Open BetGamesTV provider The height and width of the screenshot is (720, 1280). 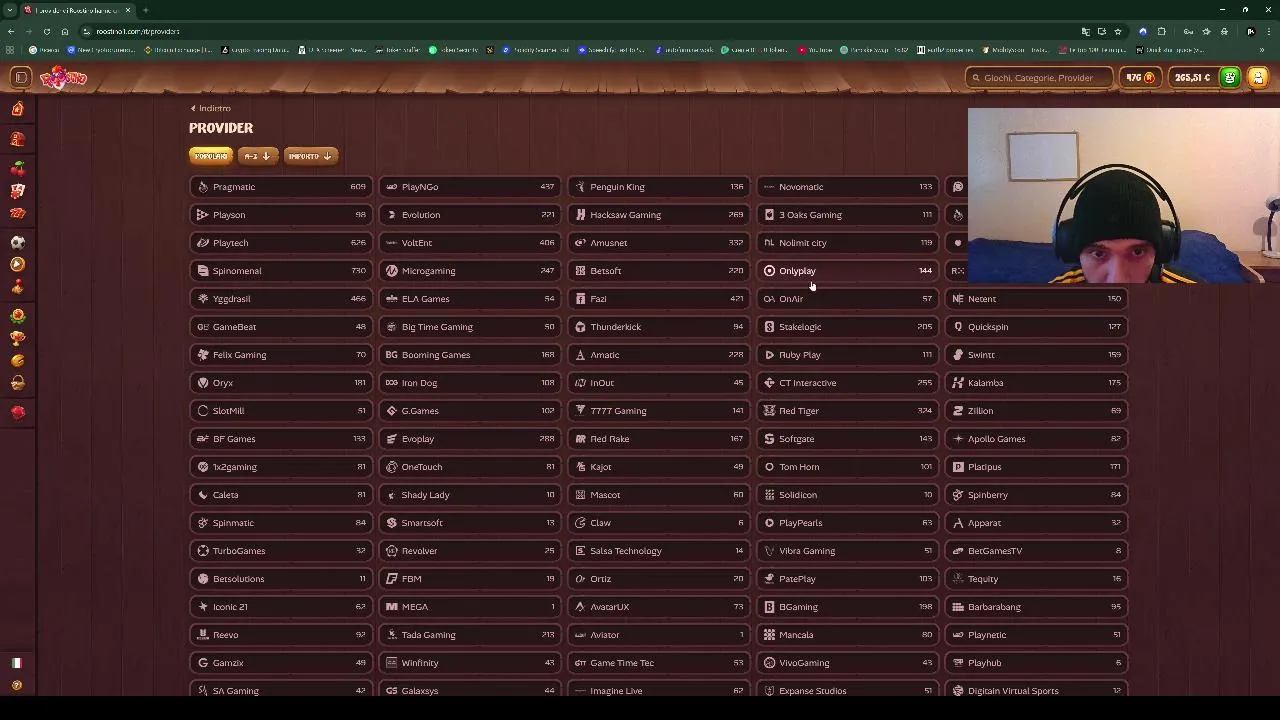click(1036, 551)
